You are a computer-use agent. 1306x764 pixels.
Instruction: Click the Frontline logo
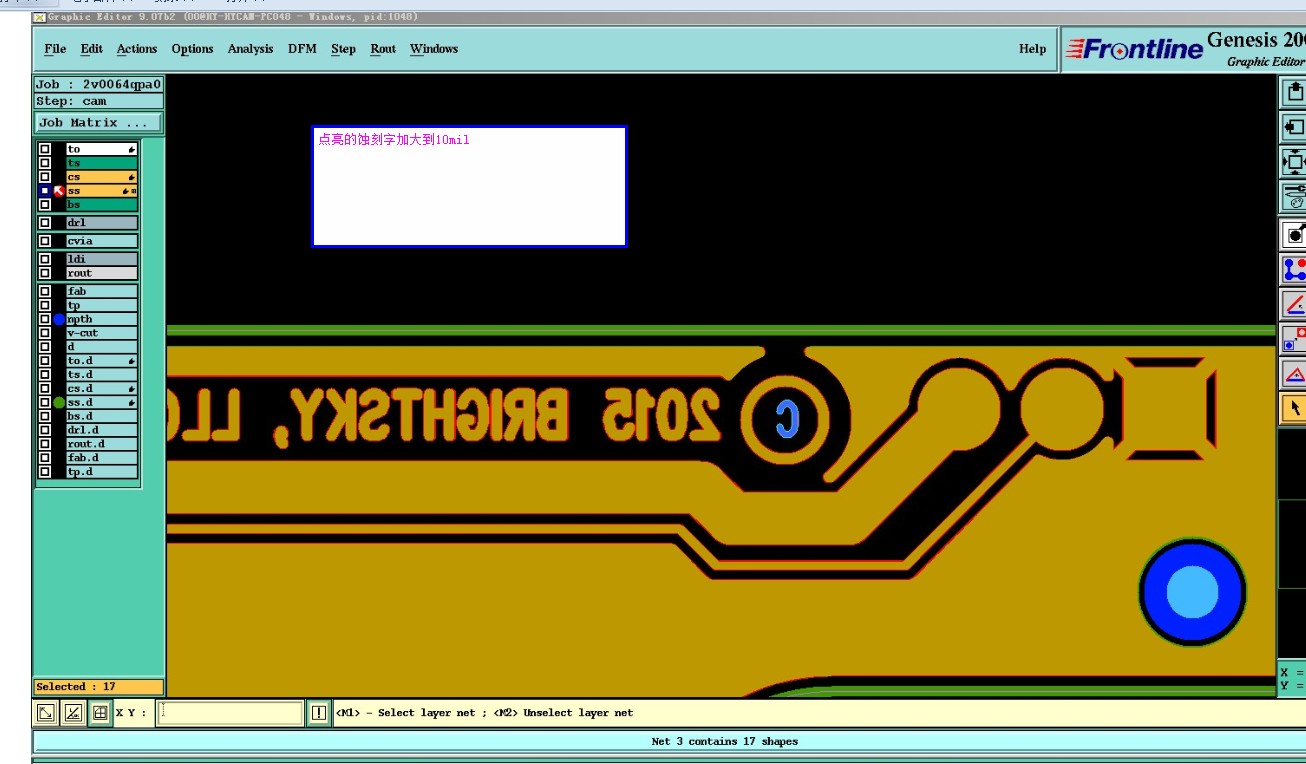click(x=1134, y=49)
